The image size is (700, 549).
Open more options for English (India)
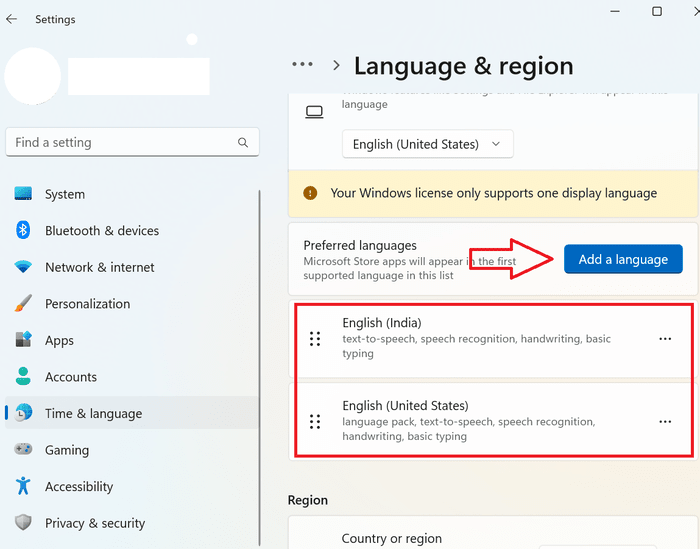[665, 339]
